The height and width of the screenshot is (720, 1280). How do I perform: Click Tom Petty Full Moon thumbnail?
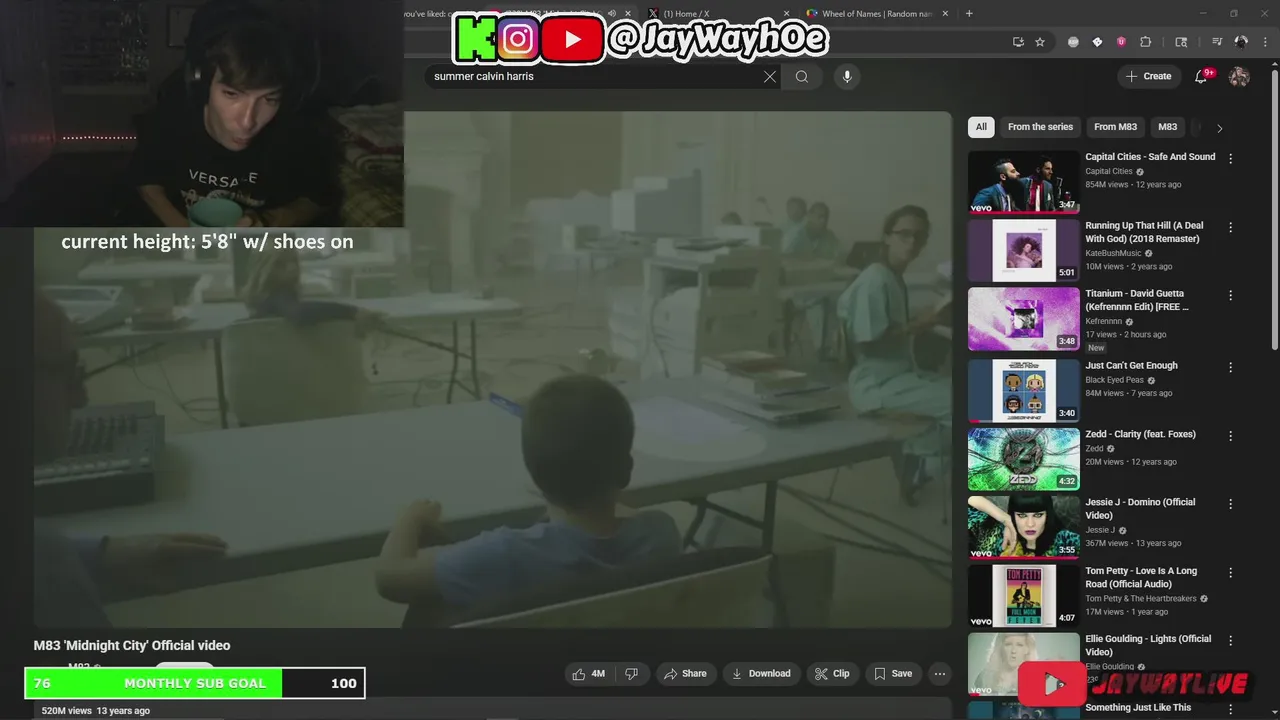pyautogui.click(x=1023, y=596)
